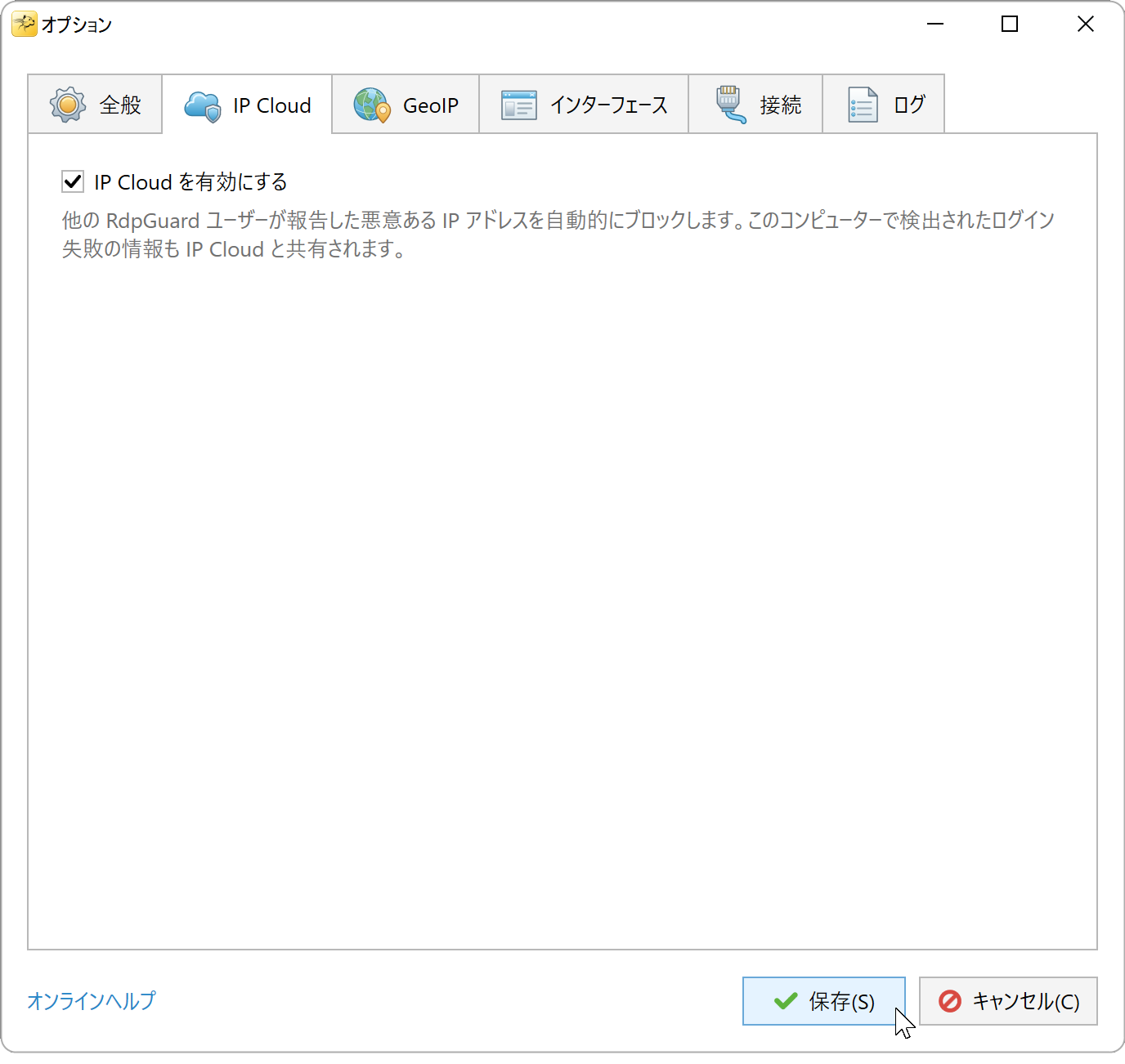Minimize the オプション window
The height and width of the screenshot is (1064, 1125).
tap(935, 25)
